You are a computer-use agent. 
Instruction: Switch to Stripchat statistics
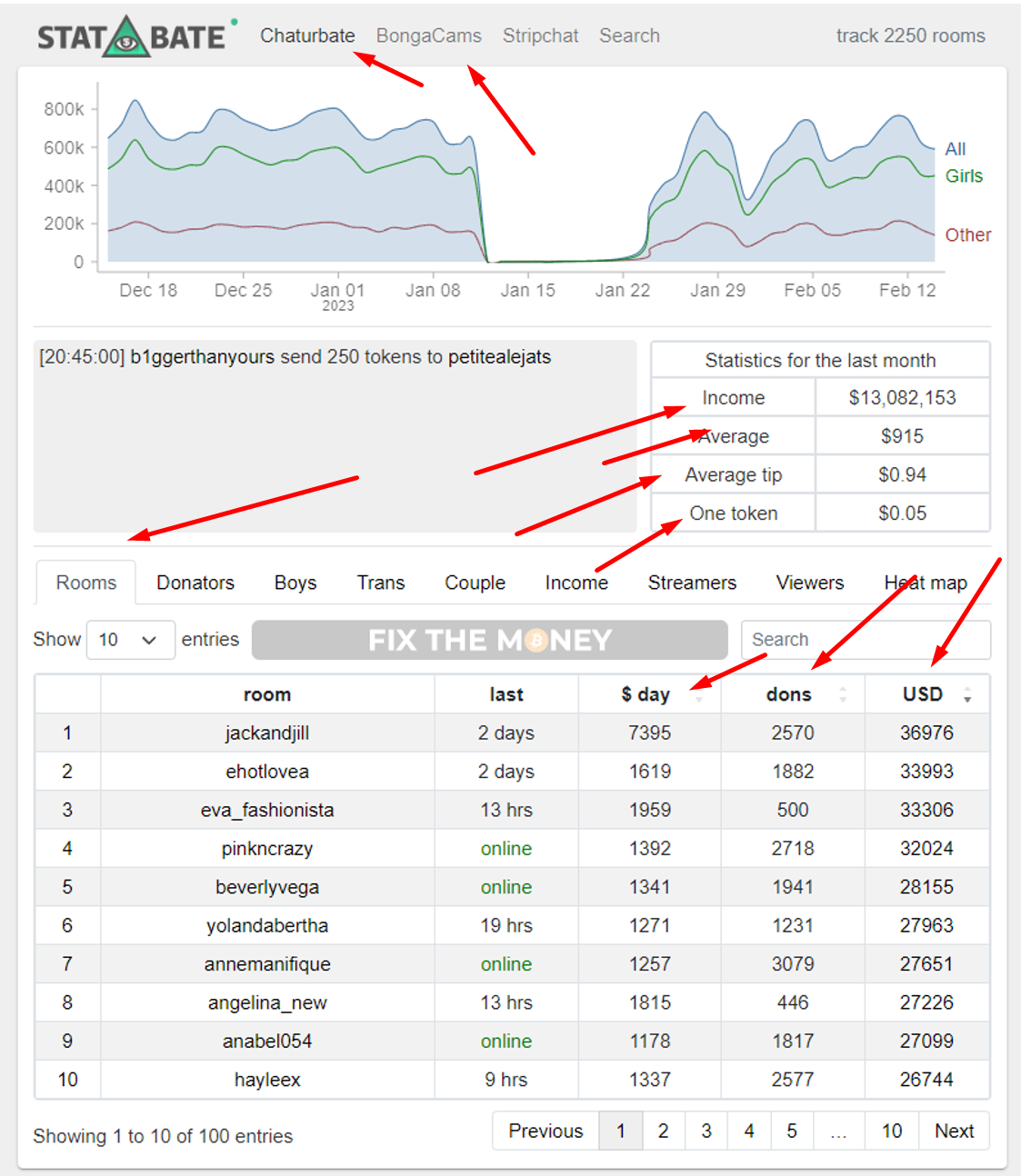pyautogui.click(x=540, y=35)
